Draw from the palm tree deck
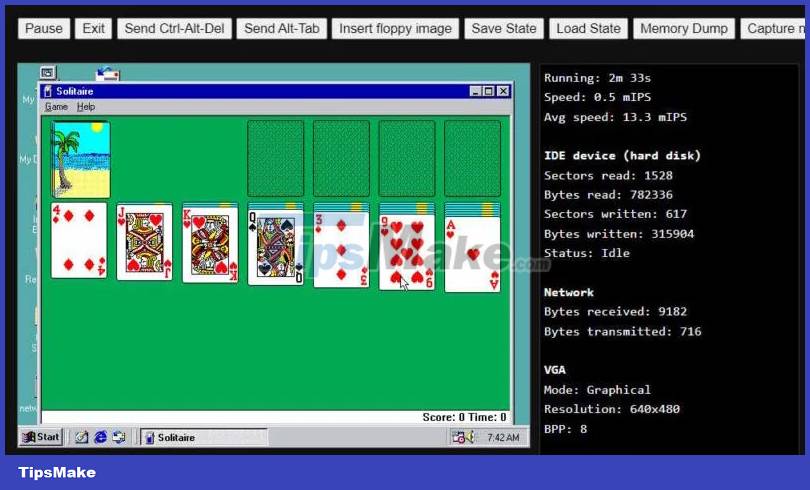Screen dimensions: 810x490 point(80,160)
